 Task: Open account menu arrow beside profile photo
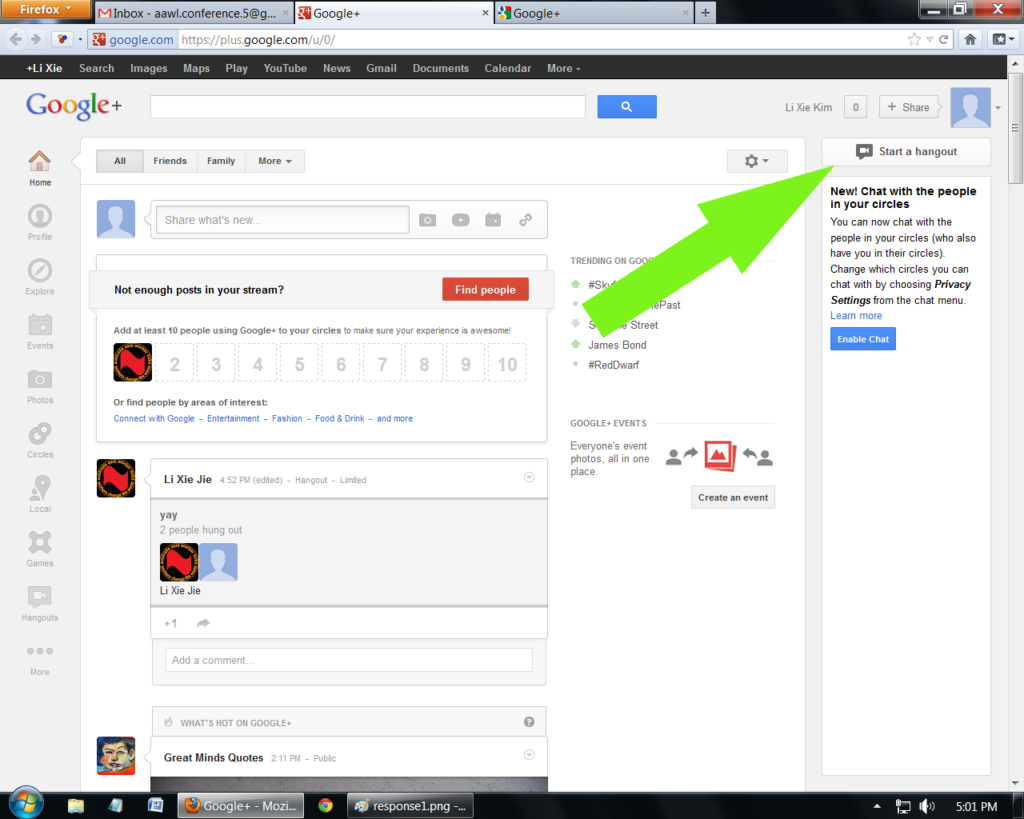pyautogui.click(x=997, y=108)
